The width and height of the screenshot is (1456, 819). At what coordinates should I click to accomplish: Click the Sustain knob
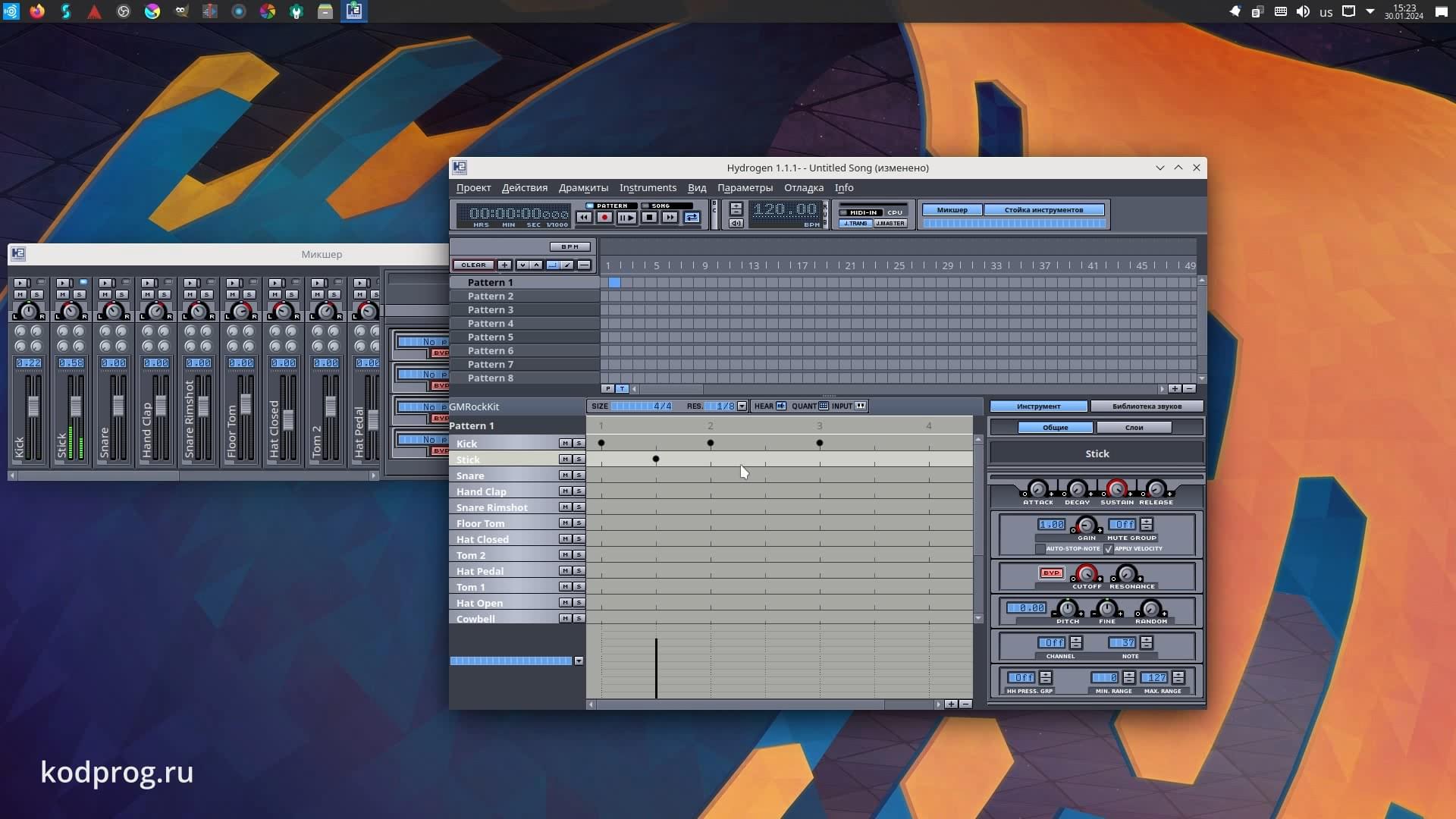pos(1116,489)
